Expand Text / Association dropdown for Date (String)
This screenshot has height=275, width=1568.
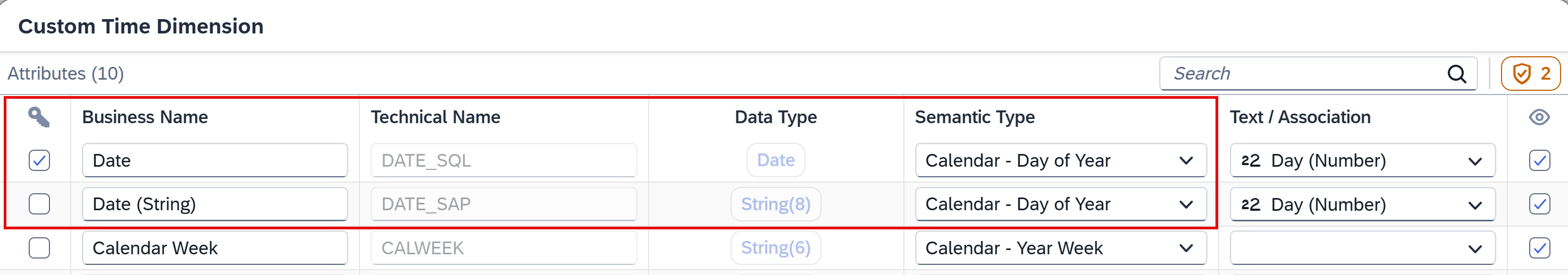tap(1362, 204)
